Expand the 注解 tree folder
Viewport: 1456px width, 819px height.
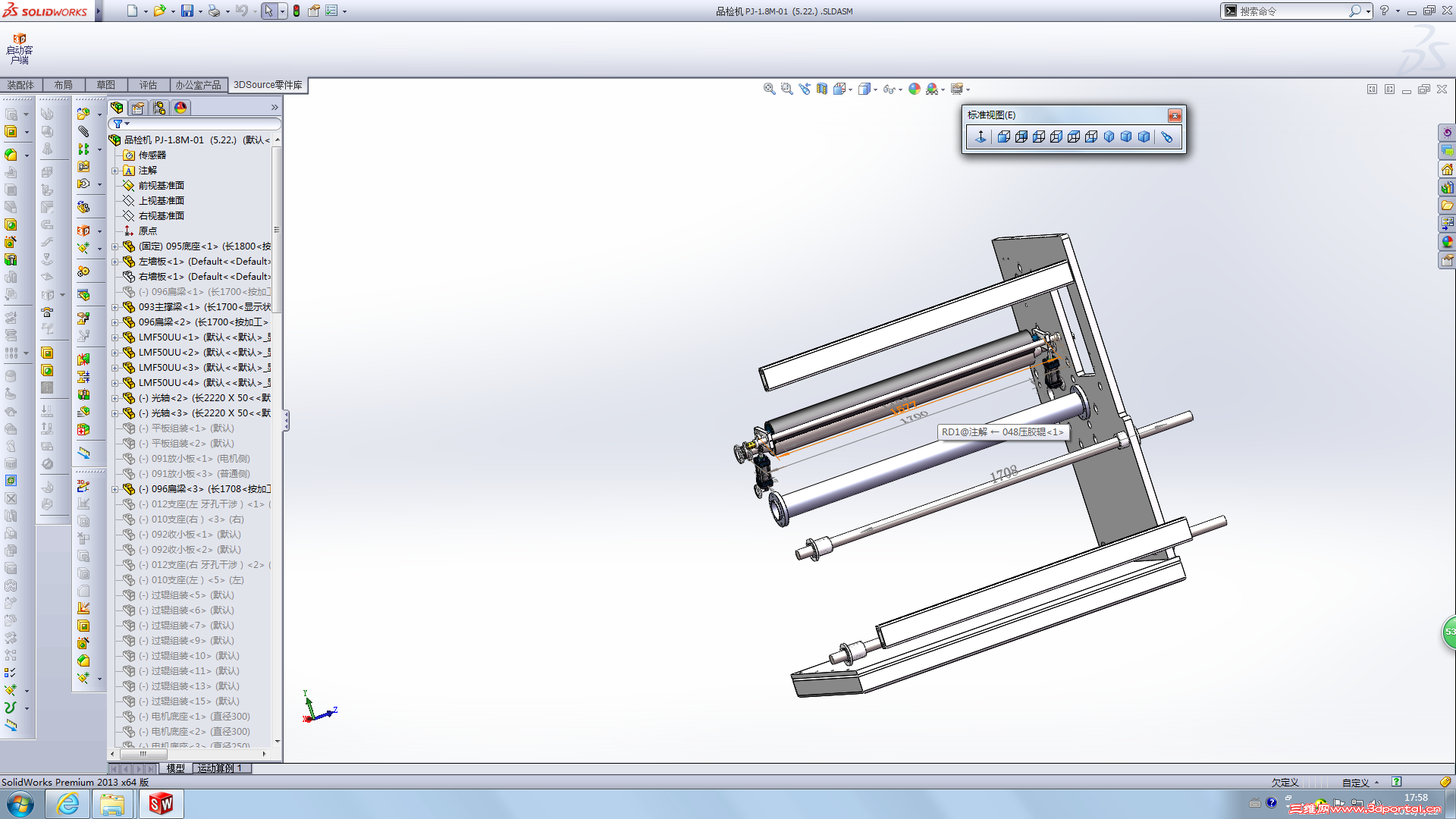115,171
